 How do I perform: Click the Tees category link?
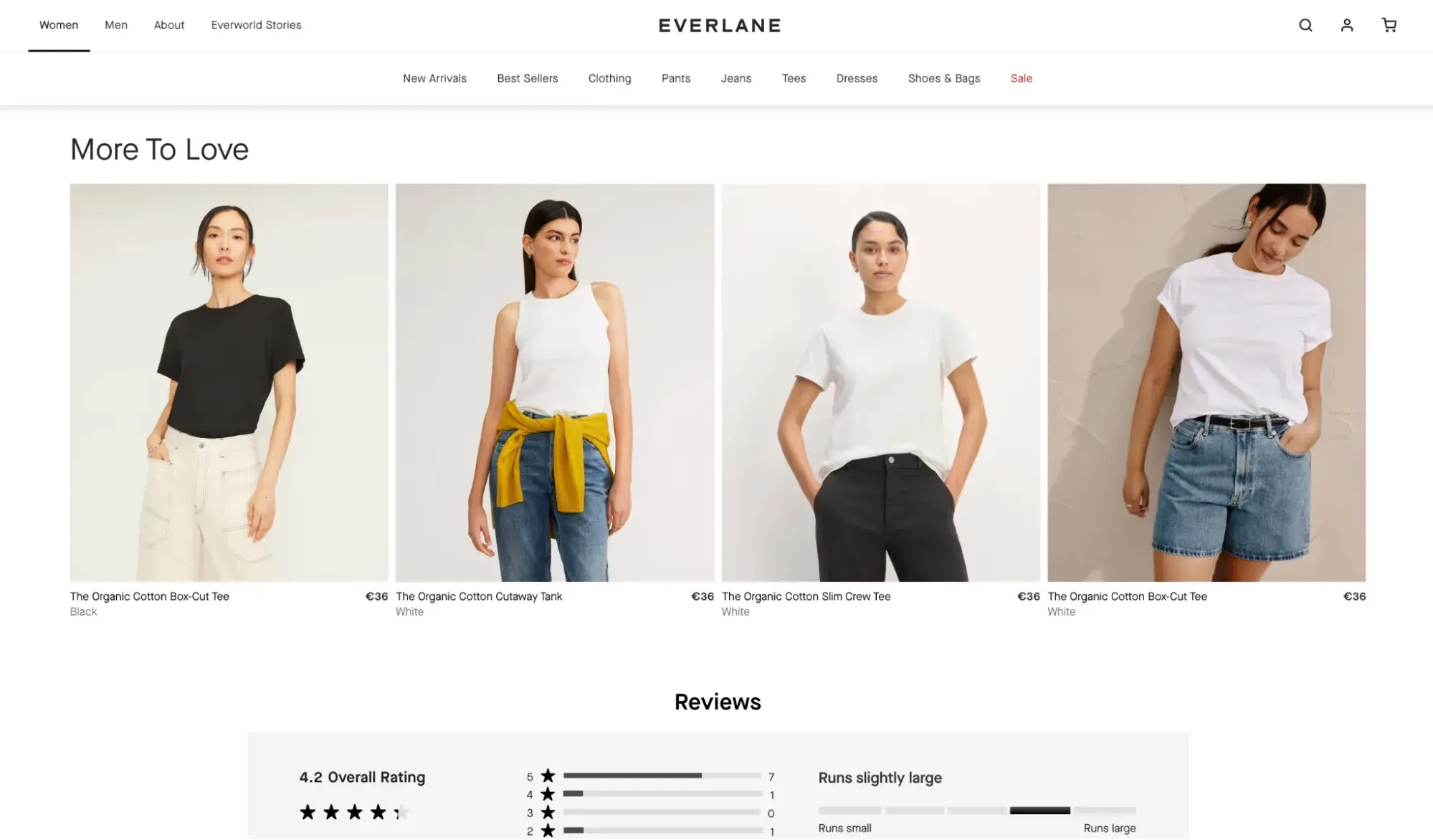[793, 78]
